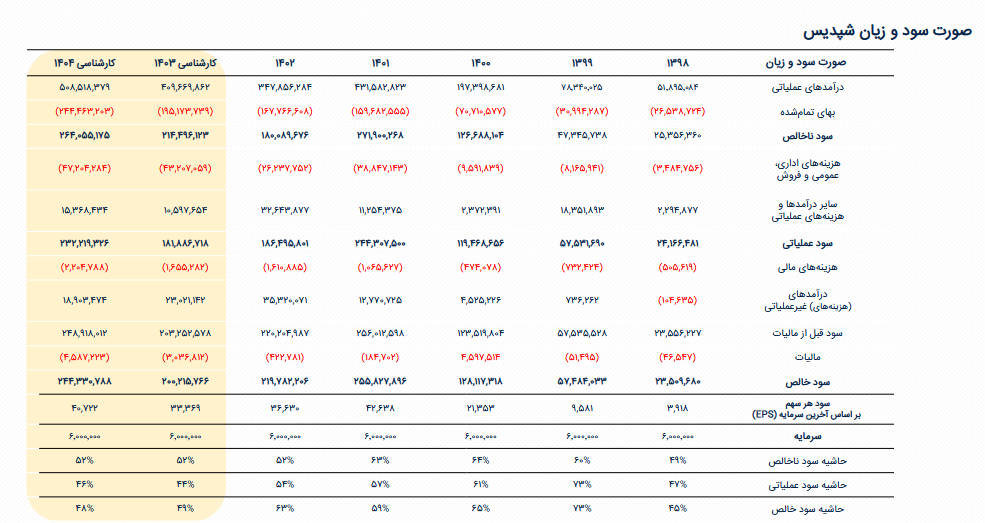Select the کارشناسی ۱۴۰۴ column header
The image size is (985, 523).
click(83, 63)
